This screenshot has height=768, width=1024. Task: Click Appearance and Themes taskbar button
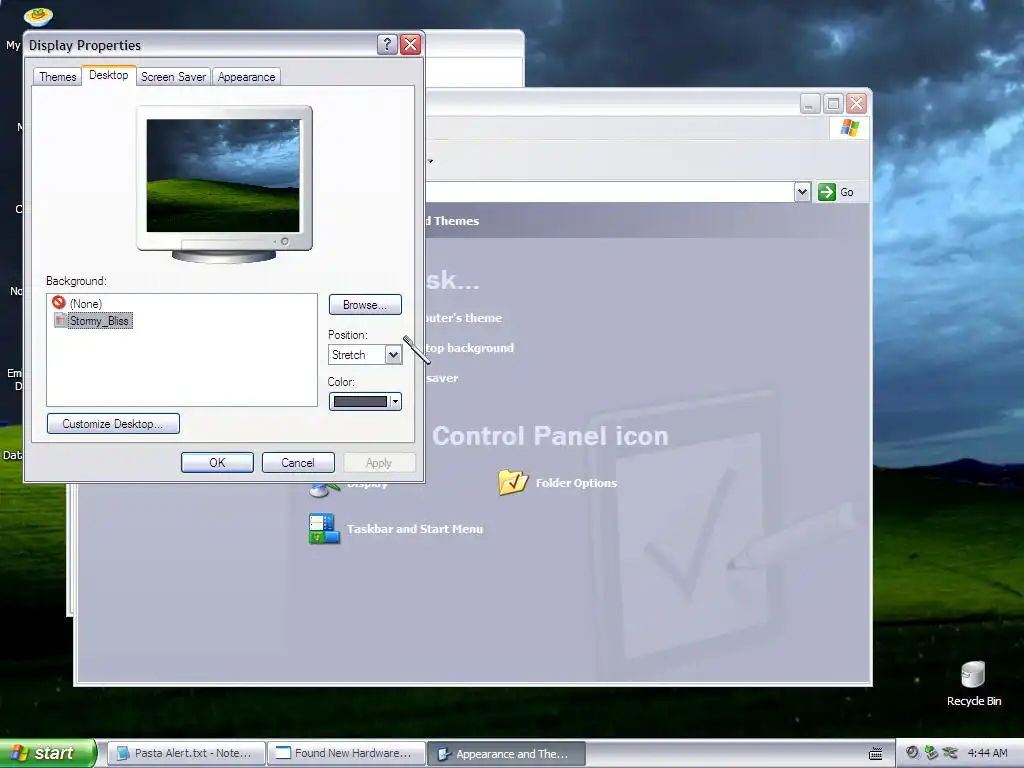506,754
